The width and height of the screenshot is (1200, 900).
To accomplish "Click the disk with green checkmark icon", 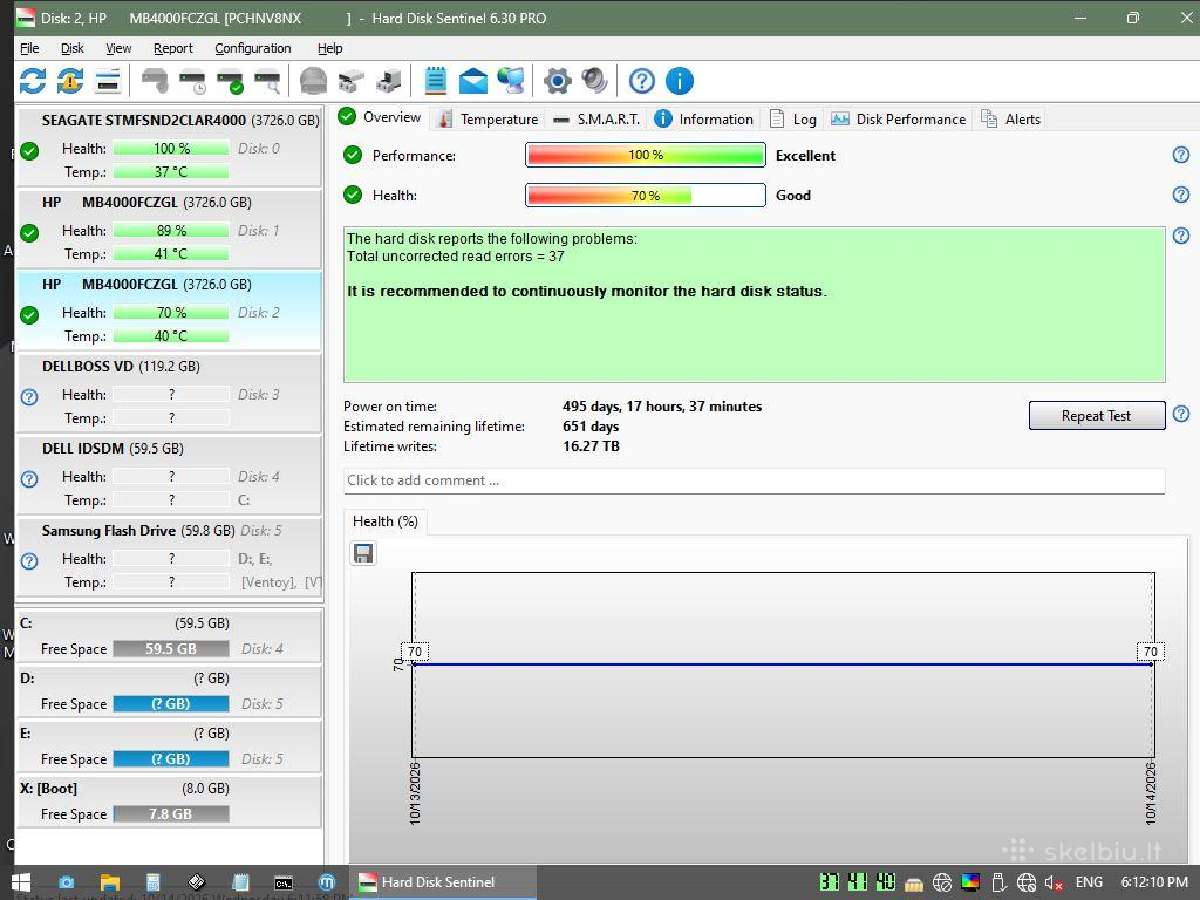I will (230, 81).
